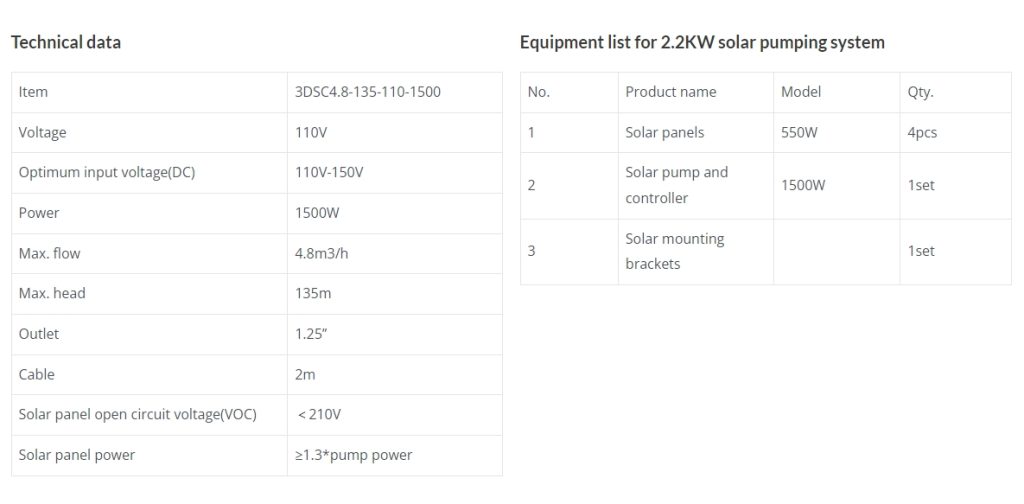1024x504 pixels.
Task: Select the 1500W power value in Technical data
Action: (x=317, y=213)
